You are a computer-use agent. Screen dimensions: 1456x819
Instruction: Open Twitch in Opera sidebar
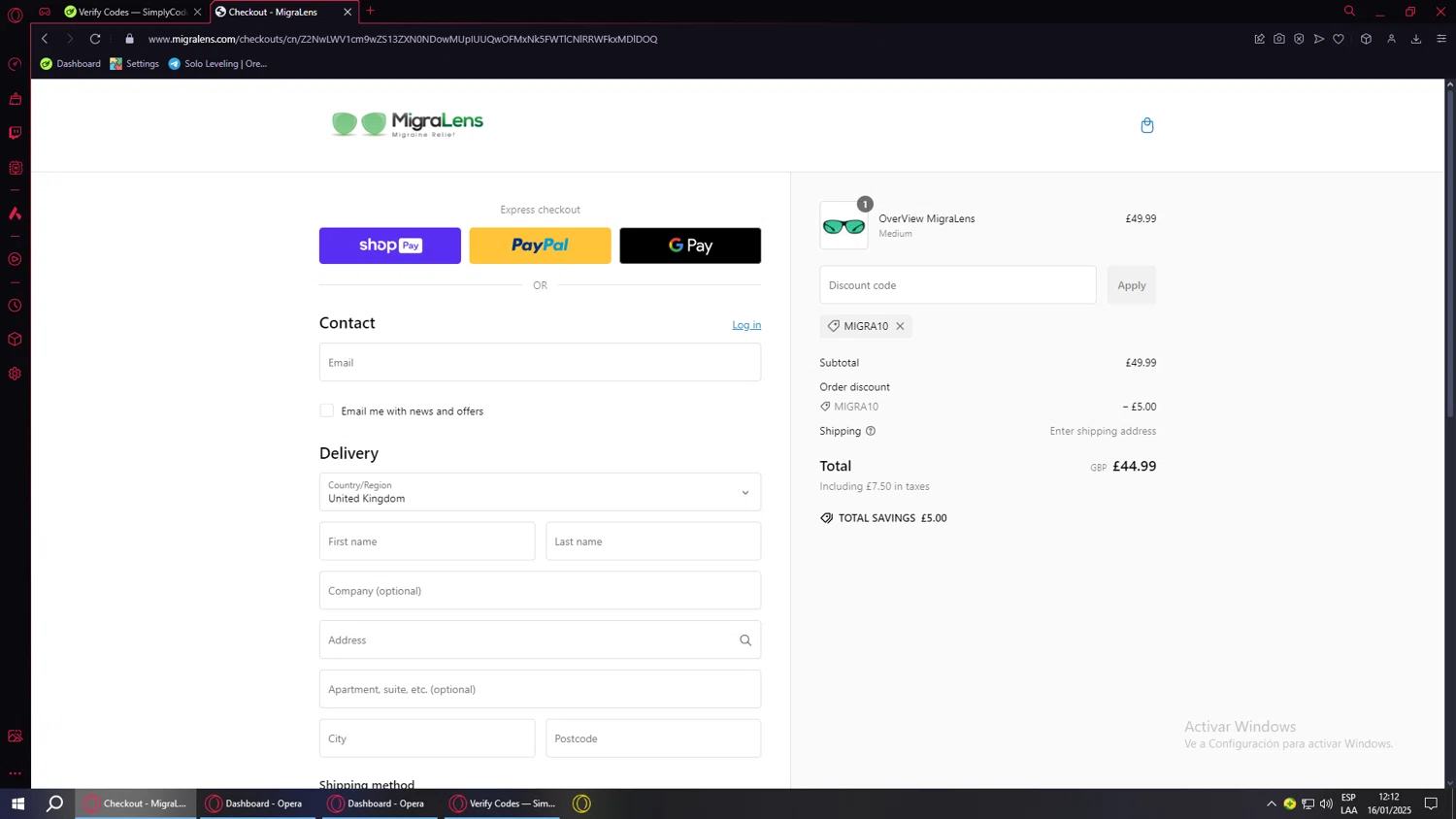[15, 133]
